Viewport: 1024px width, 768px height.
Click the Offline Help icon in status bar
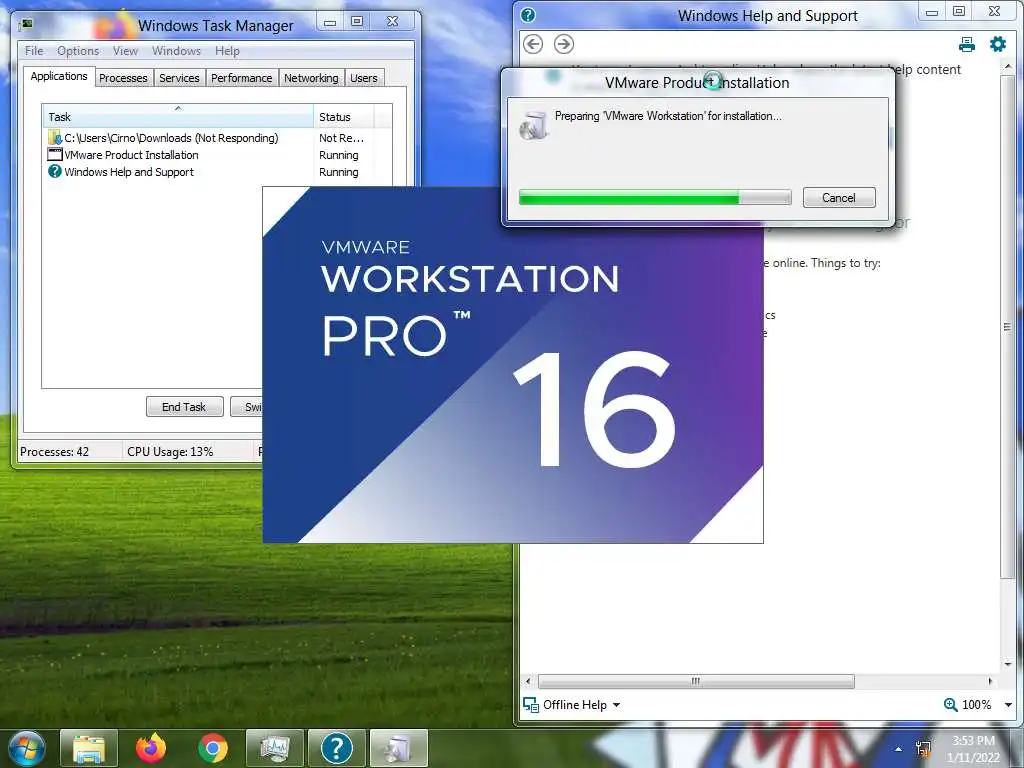coord(531,705)
